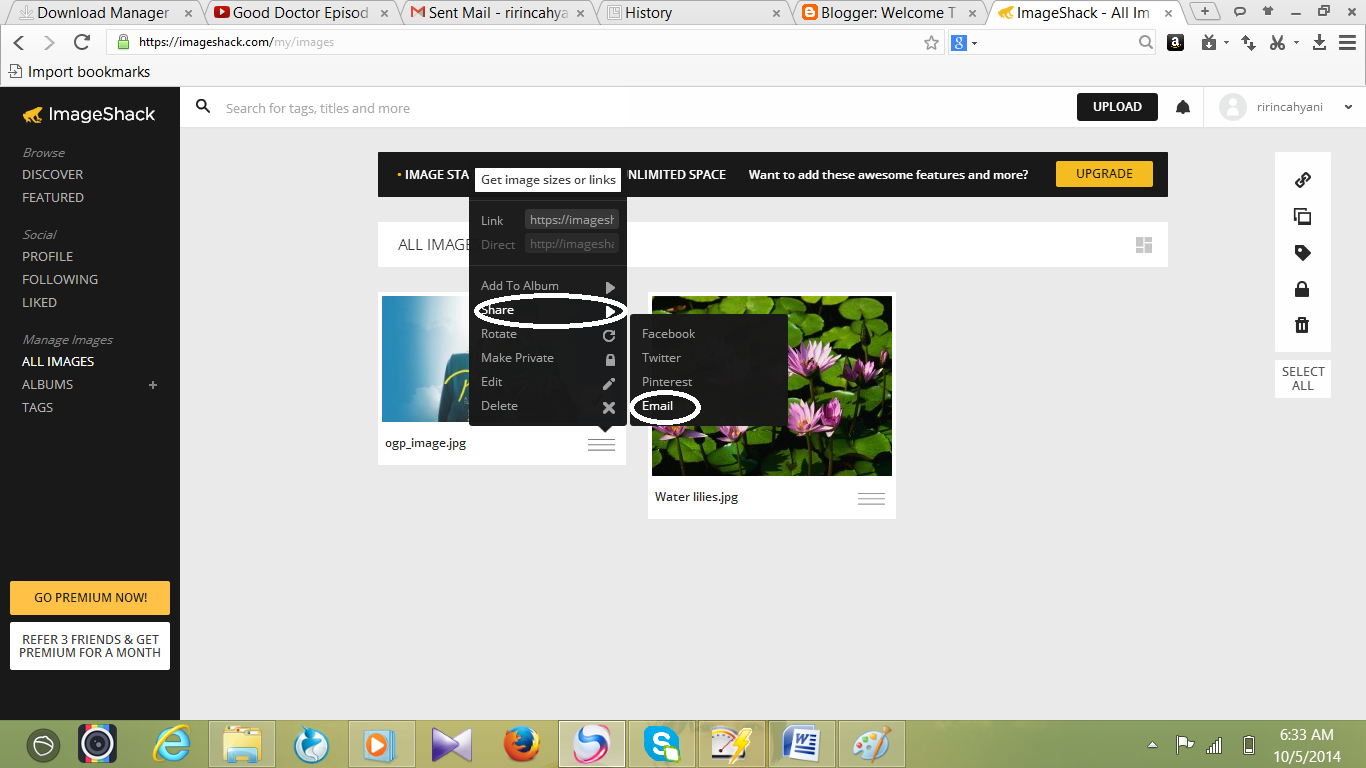Click the trash delete icon in right panel
Viewport: 1366px width, 768px height.
(1302, 325)
